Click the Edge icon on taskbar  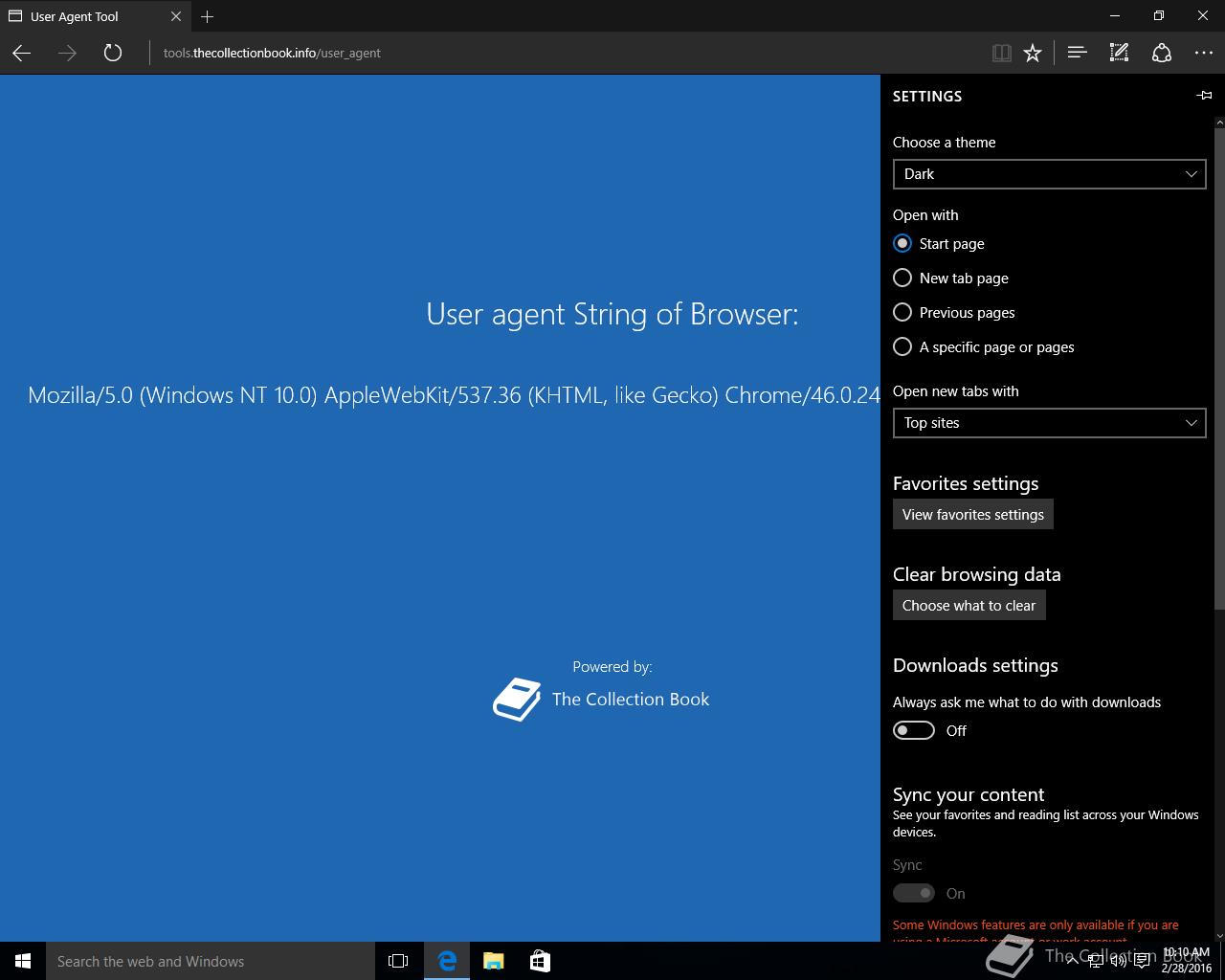coord(447,961)
